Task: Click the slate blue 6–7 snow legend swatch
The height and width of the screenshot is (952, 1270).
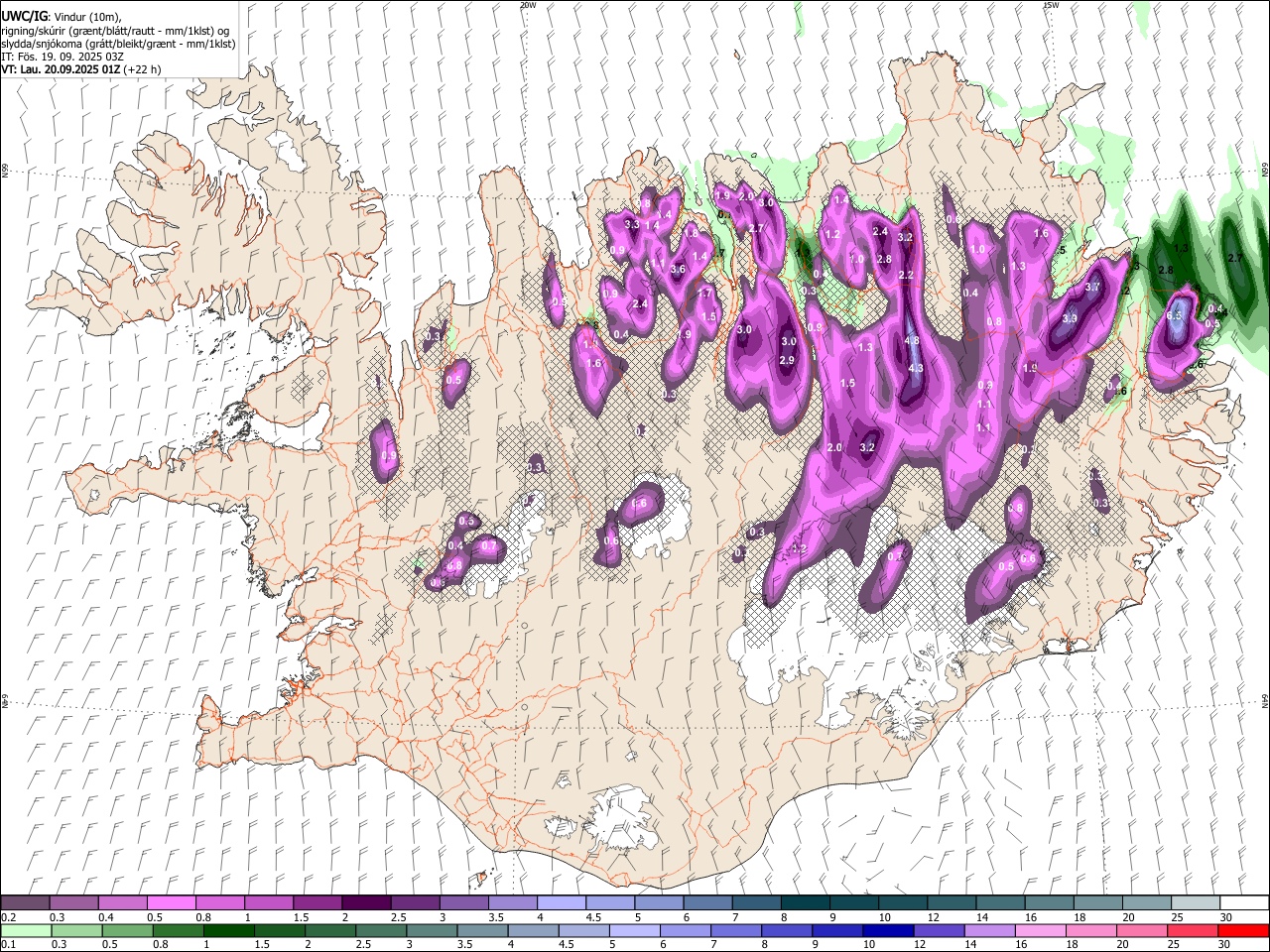Action: pyautogui.click(x=707, y=903)
